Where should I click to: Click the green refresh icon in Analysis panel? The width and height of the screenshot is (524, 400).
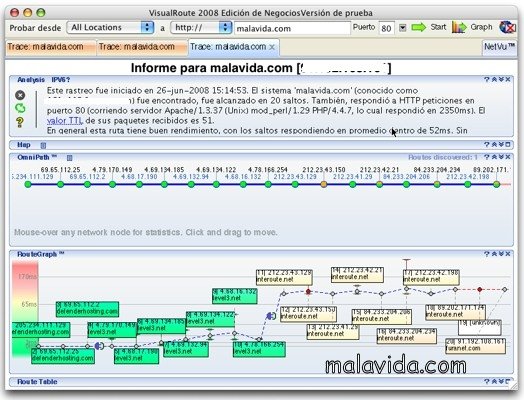tap(20, 108)
